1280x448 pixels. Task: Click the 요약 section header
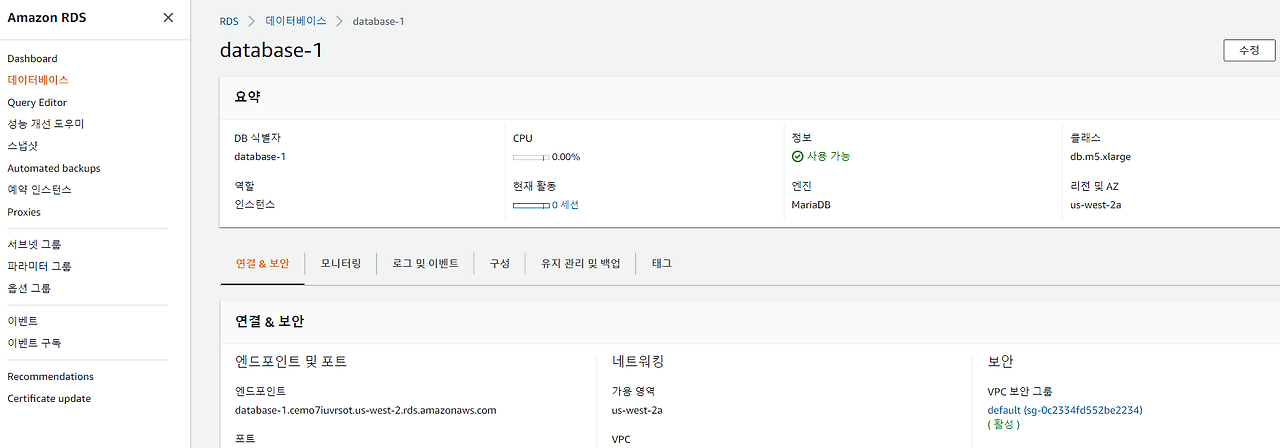click(x=248, y=96)
